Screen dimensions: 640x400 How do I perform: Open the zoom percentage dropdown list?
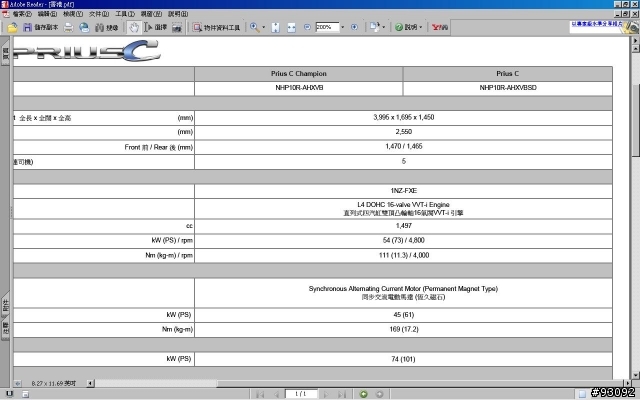pos(342,27)
